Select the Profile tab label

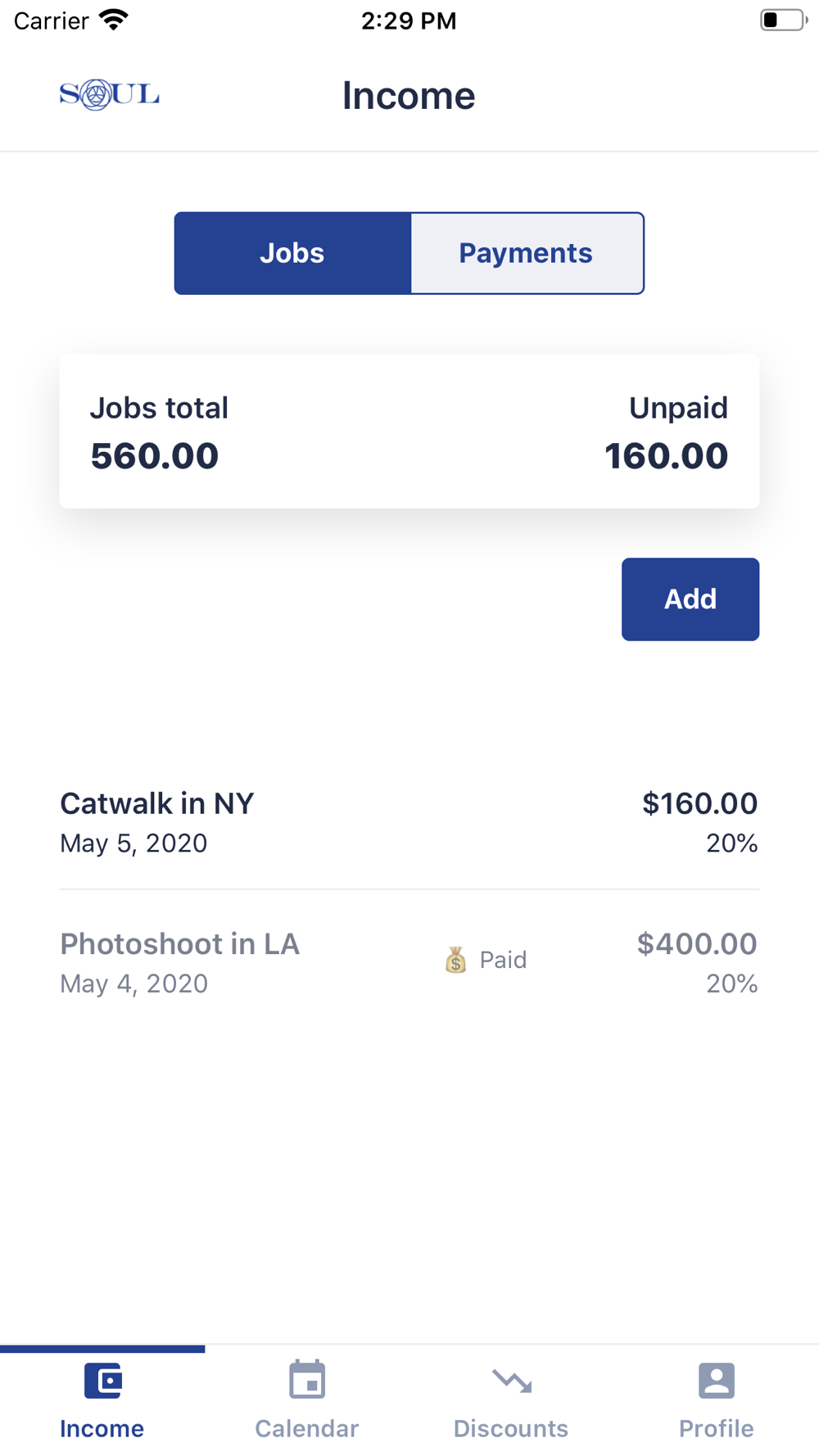tap(717, 1428)
